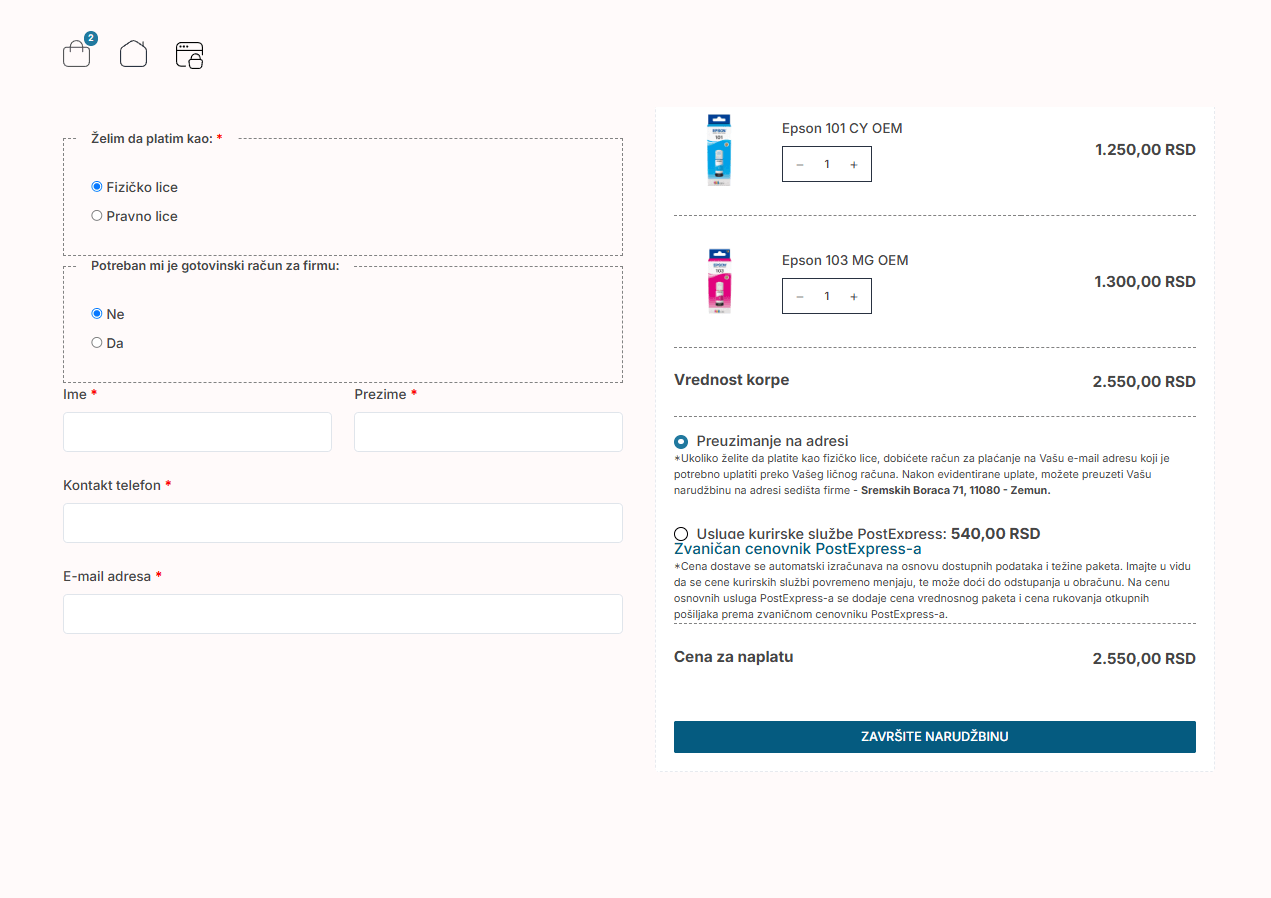Click the secure checkout lock icon
Image resolution: width=1271 pixels, height=898 pixels.
pyautogui.click(x=189, y=55)
